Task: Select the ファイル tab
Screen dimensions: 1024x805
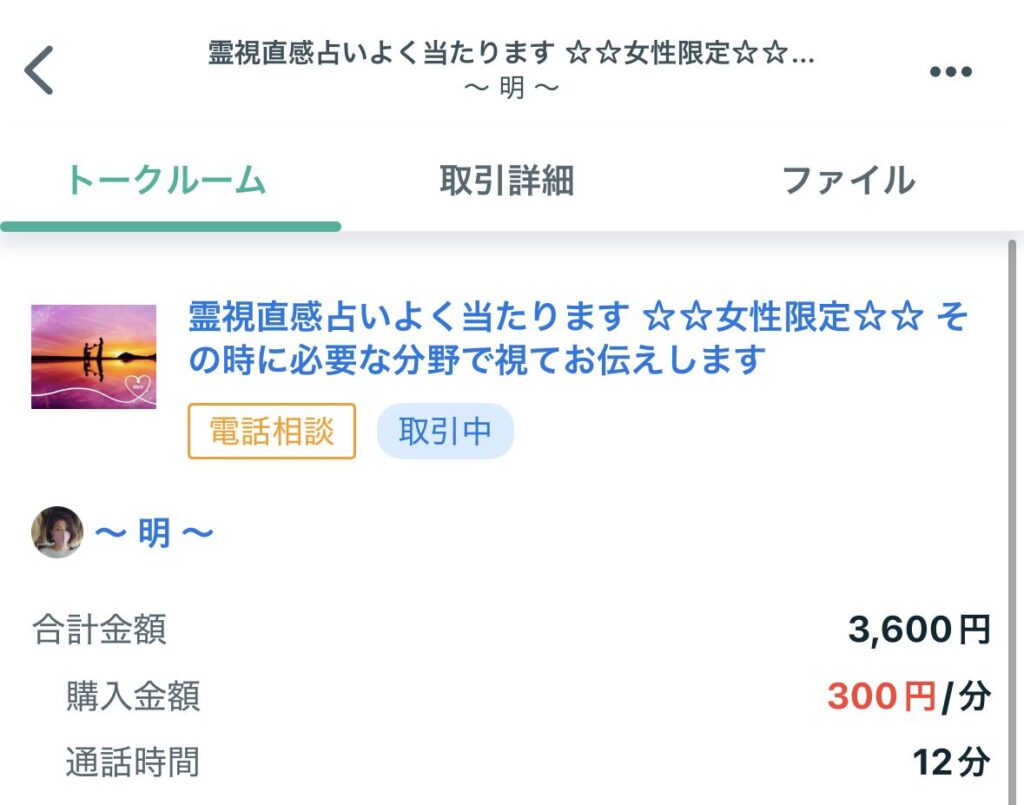Action: pos(847,181)
